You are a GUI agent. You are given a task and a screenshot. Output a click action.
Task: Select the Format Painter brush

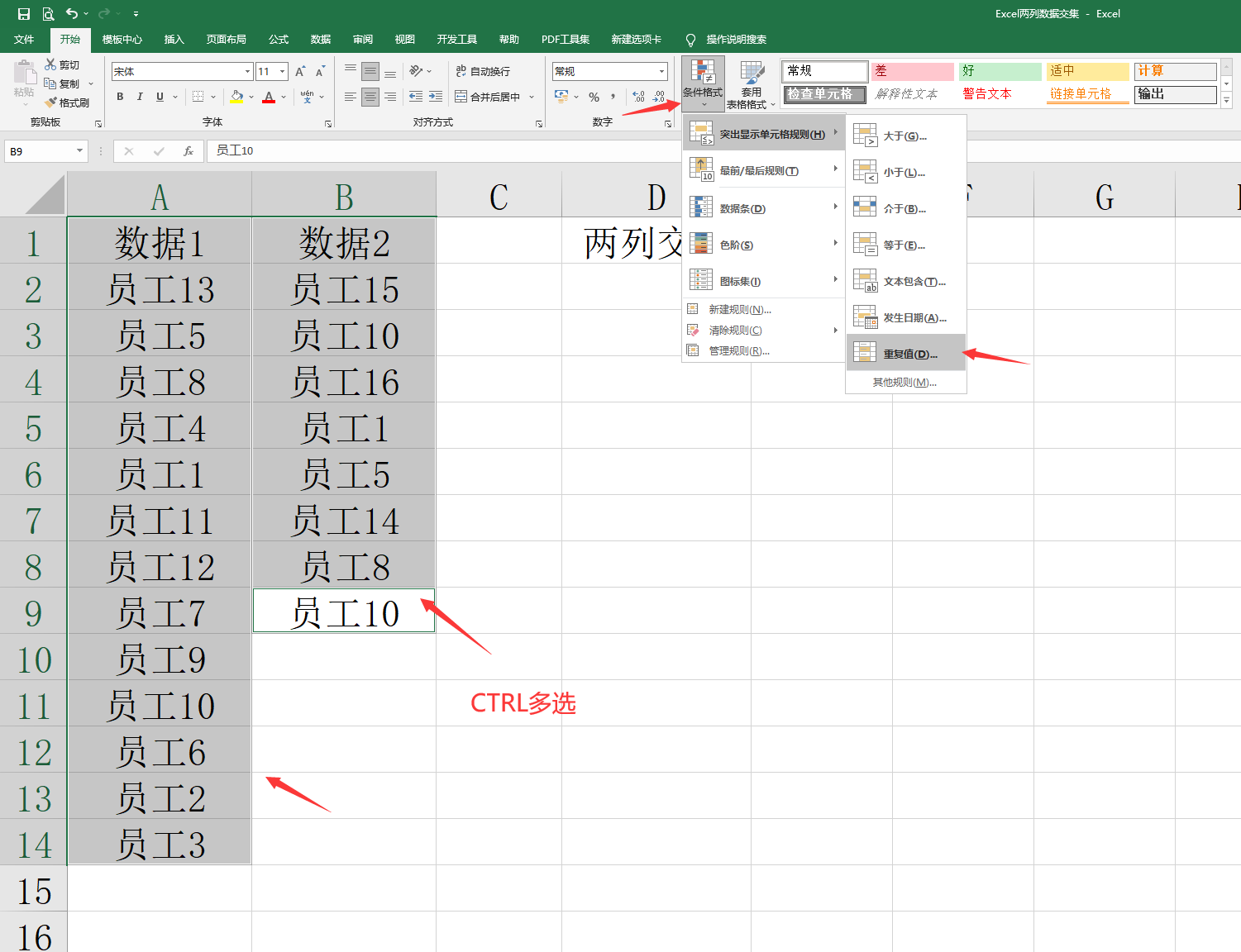click(x=50, y=102)
